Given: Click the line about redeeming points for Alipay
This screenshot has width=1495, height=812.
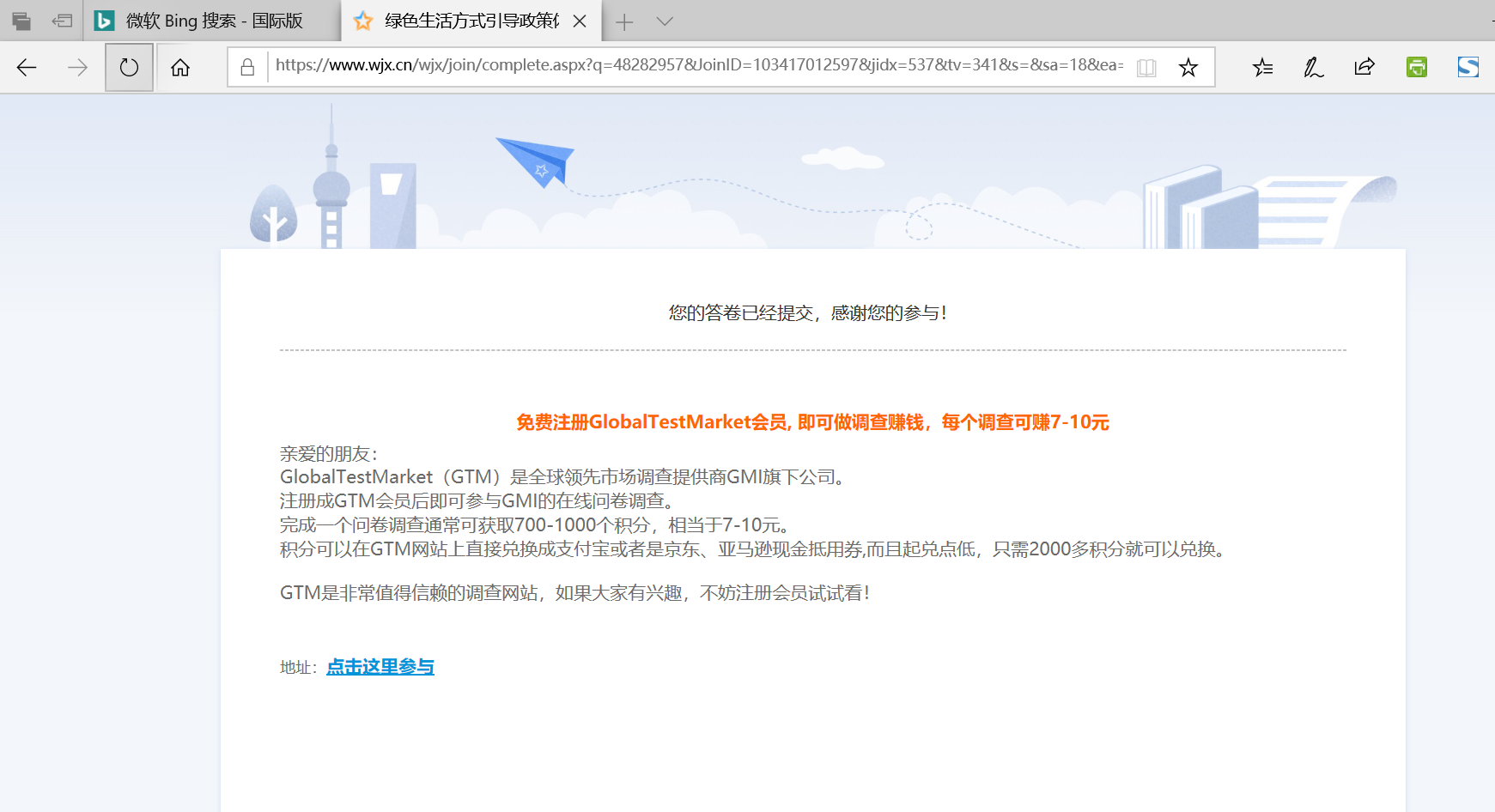Looking at the screenshot, I should click(752, 548).
